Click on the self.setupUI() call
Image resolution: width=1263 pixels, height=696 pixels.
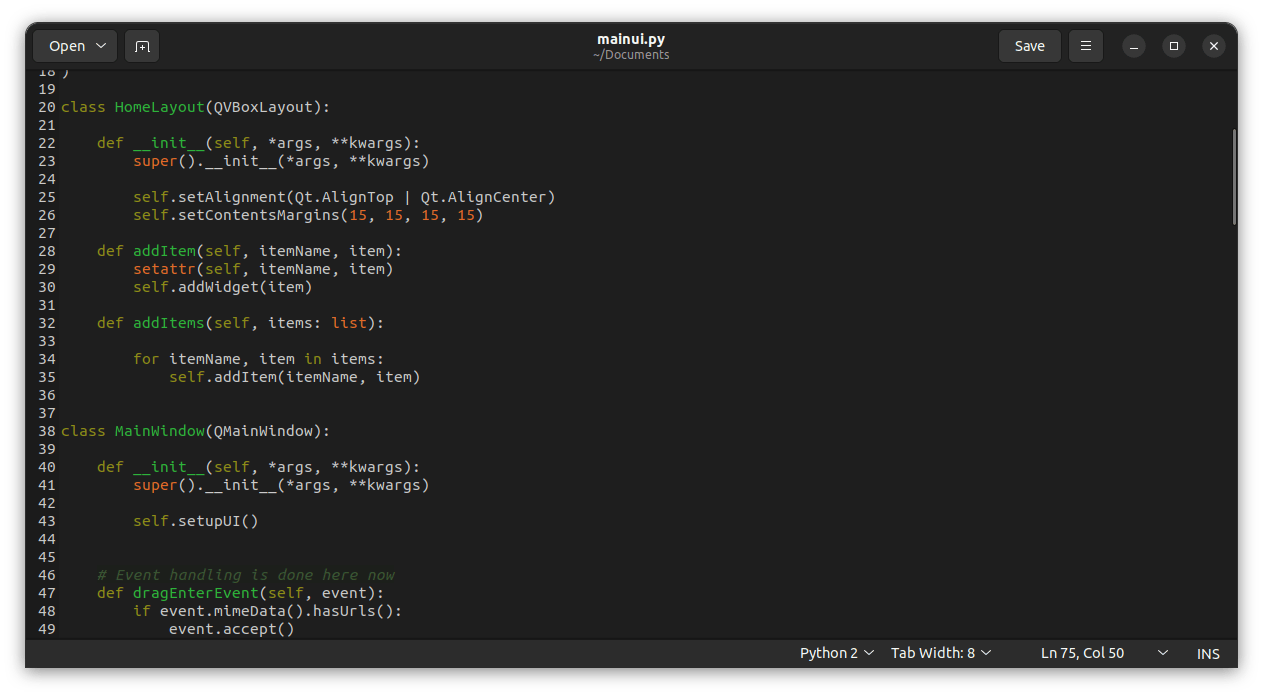coord(195,521)
